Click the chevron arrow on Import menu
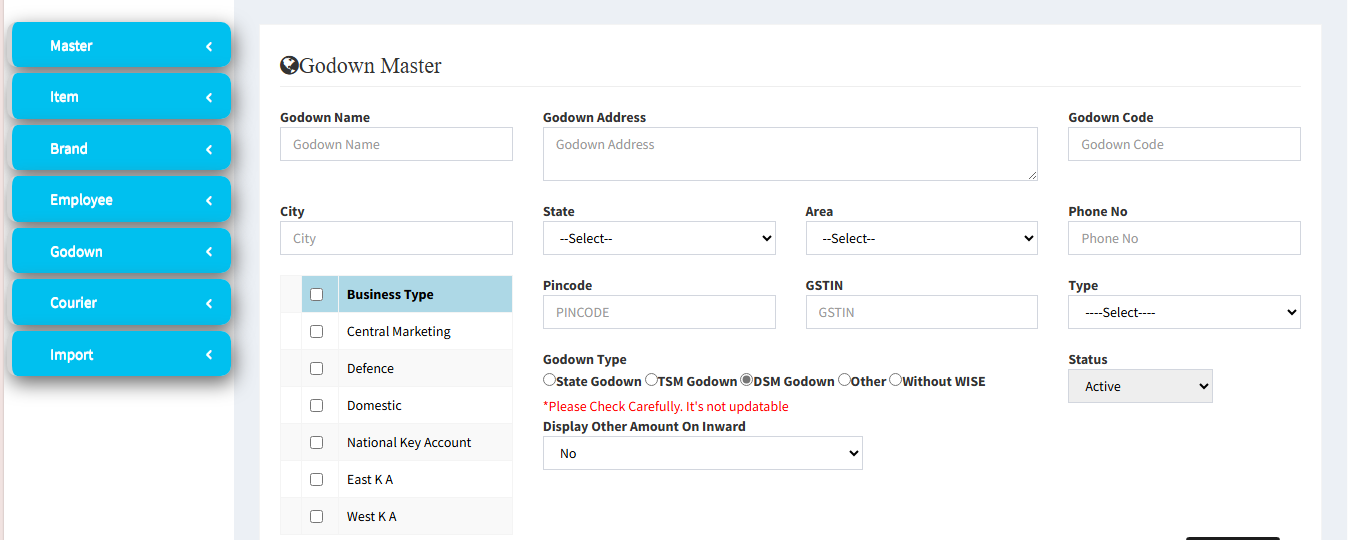 (209, 355)
